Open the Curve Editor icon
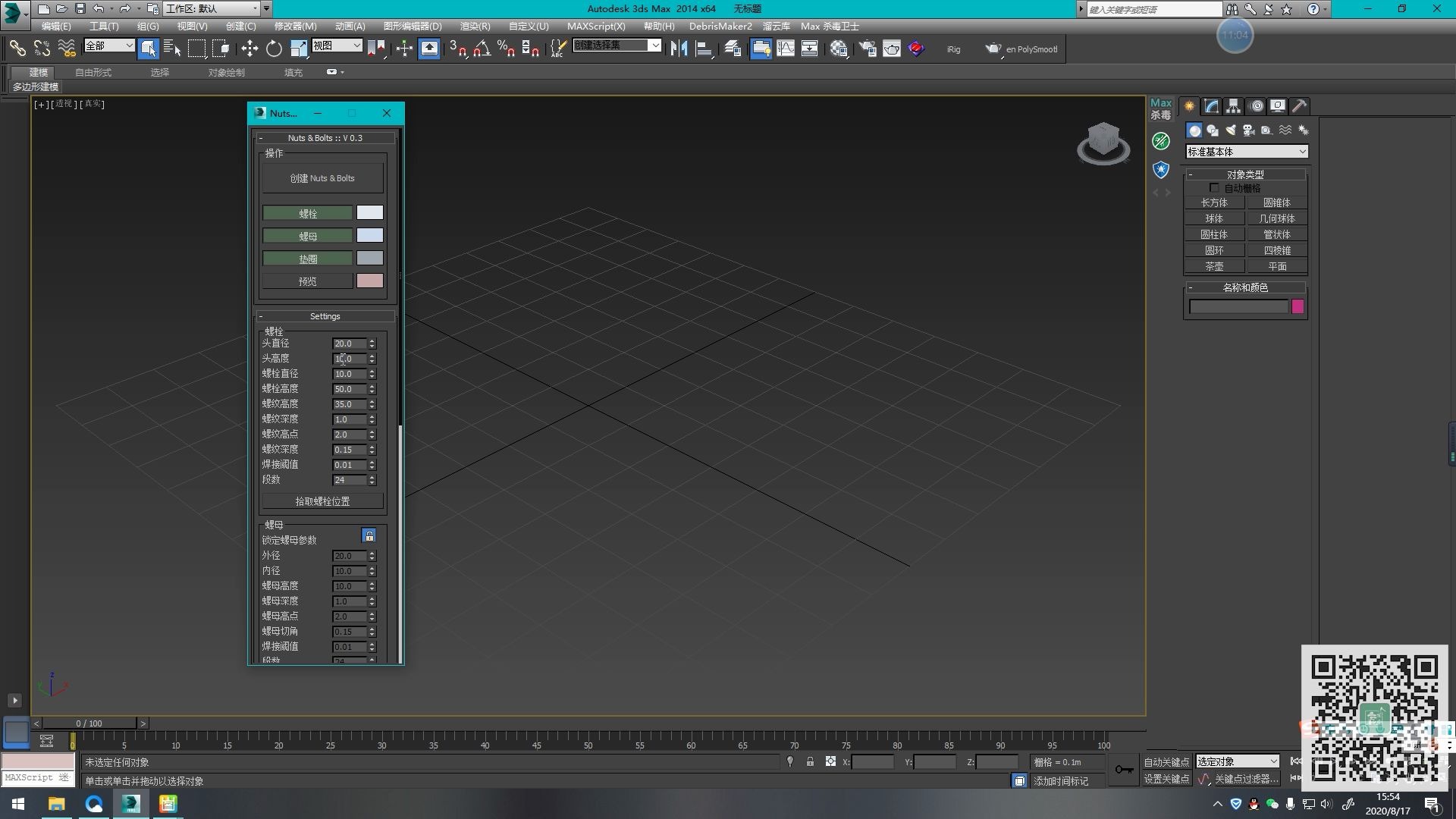The width and height of the screenshot is (1456, 819). coord(786,49)
